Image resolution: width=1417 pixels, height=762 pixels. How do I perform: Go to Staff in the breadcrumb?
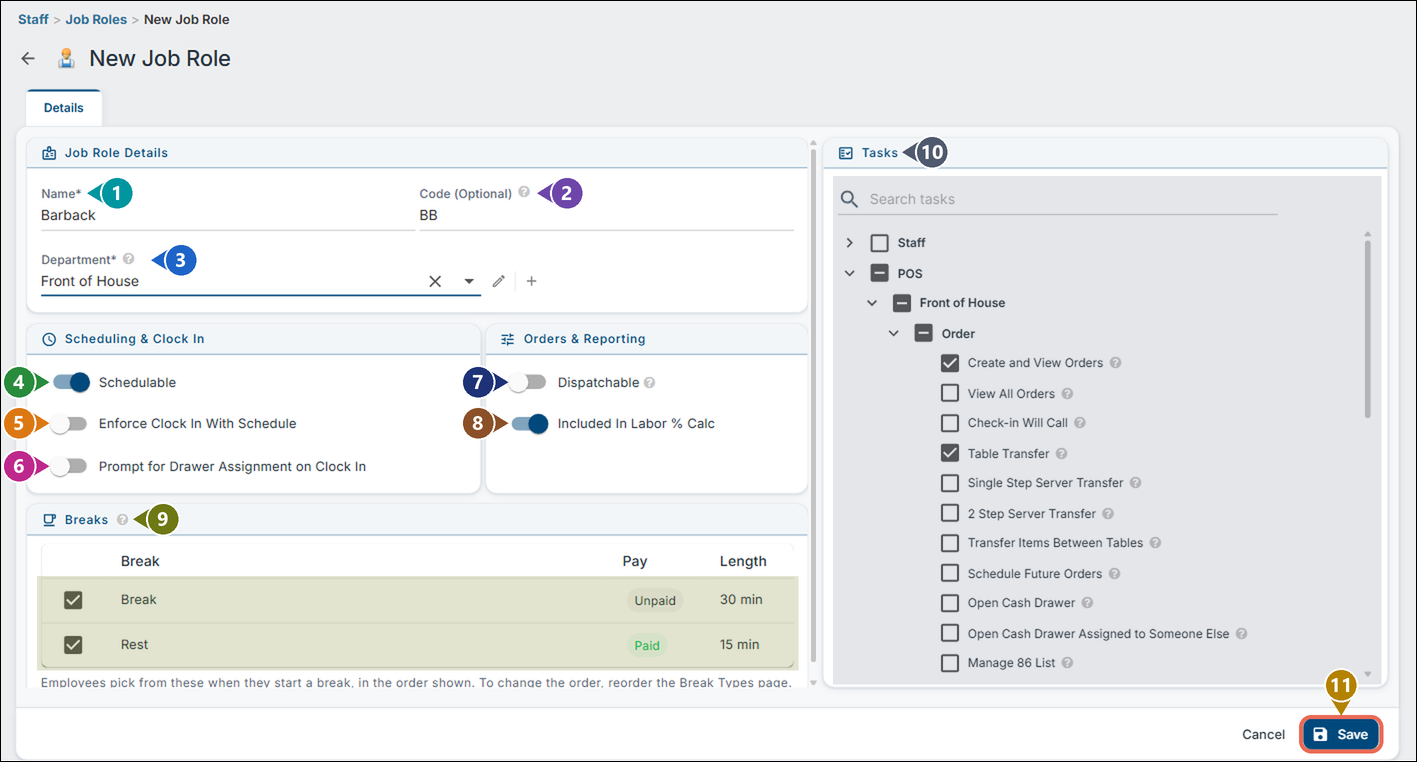coord(33,19)
